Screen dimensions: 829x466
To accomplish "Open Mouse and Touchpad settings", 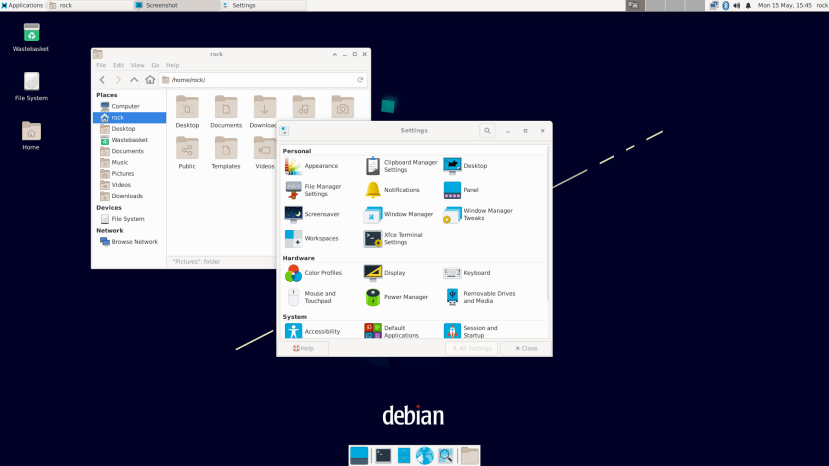I will (310, 297).
